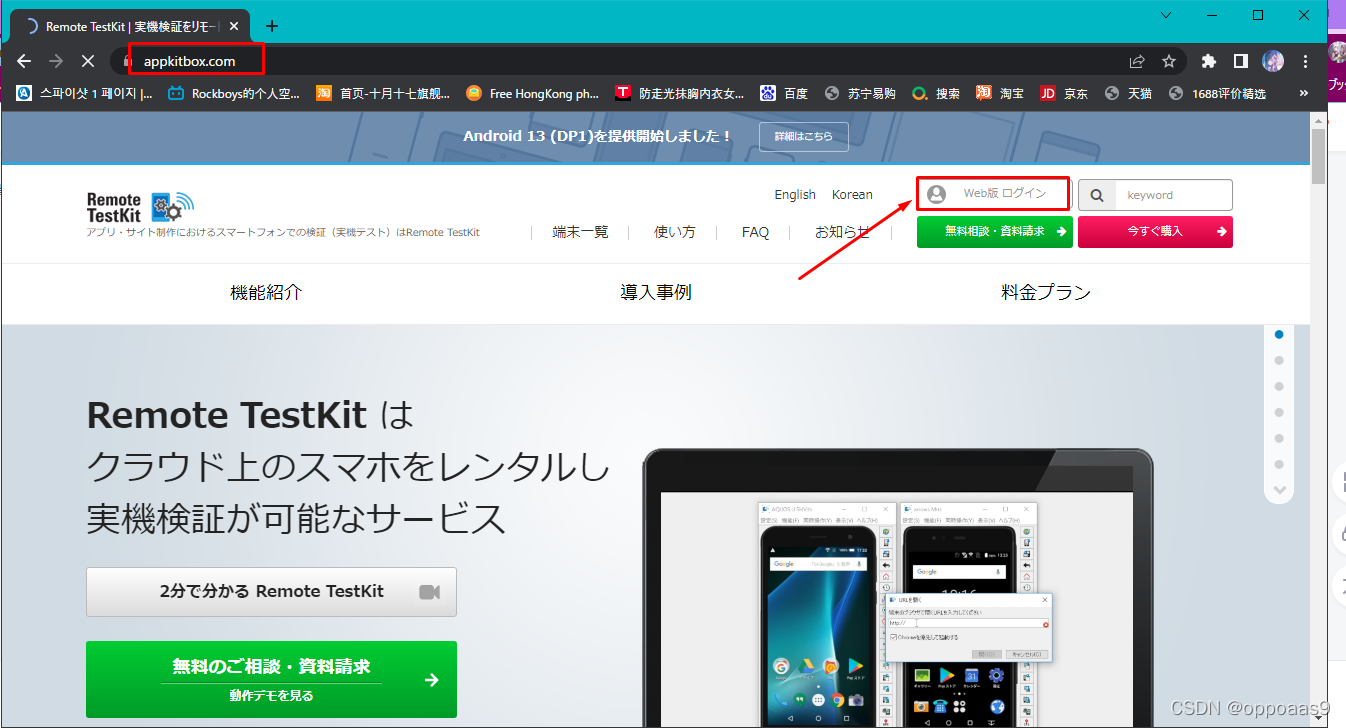This screenshot has height=728, width=1346.
Task: Open the 端末一覧 menu item
Action: pos(580,232)
